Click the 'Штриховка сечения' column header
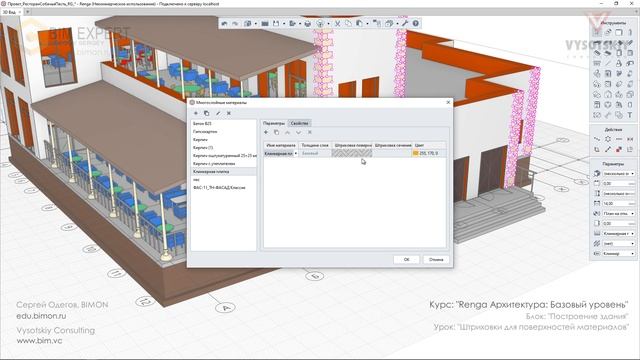The height and width of the screenshot is (360, 640). pos(393,145)
